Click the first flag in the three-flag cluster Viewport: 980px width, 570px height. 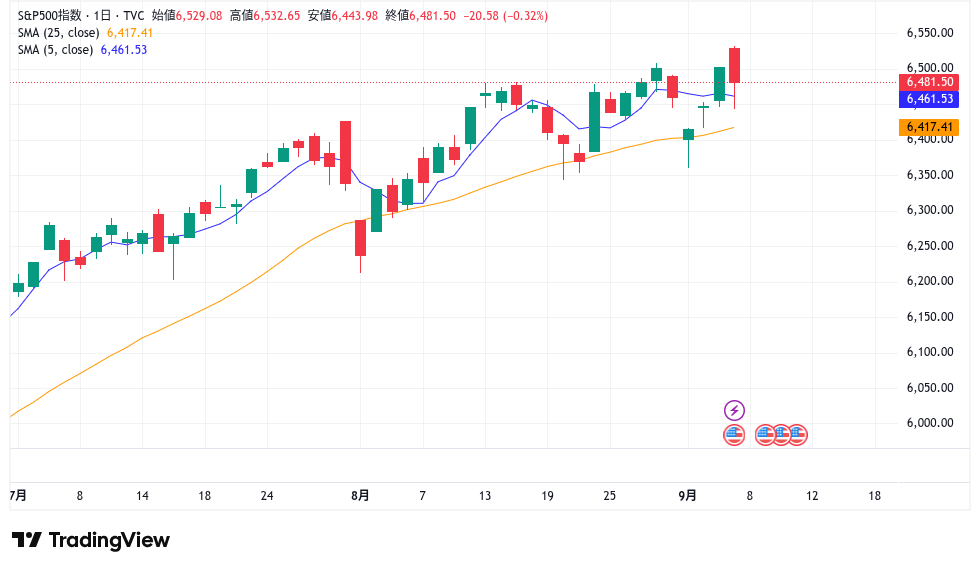pos(765,434)
